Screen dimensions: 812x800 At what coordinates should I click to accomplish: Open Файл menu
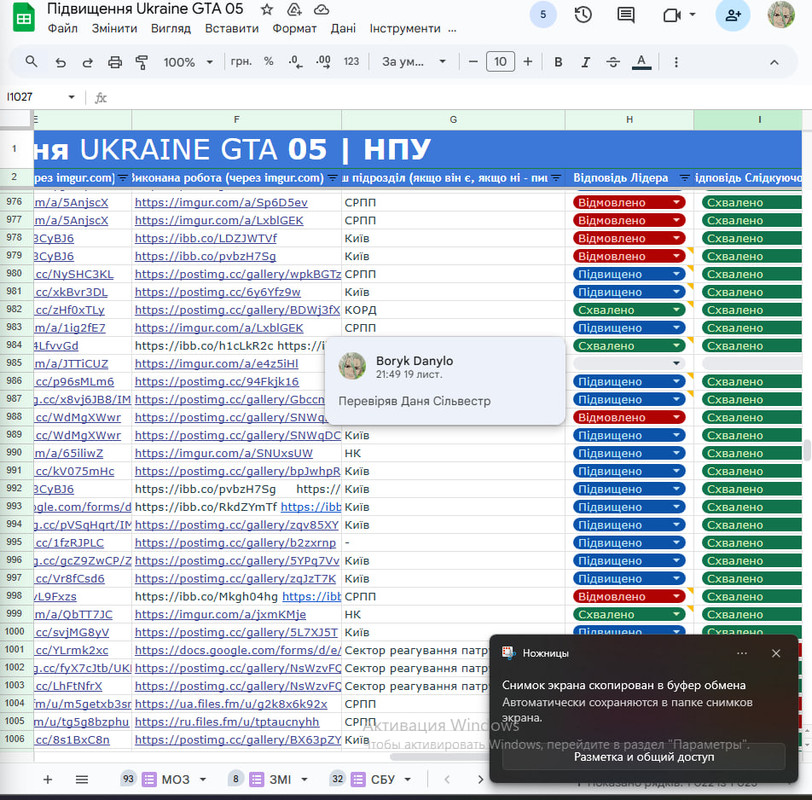coord(63,28)
